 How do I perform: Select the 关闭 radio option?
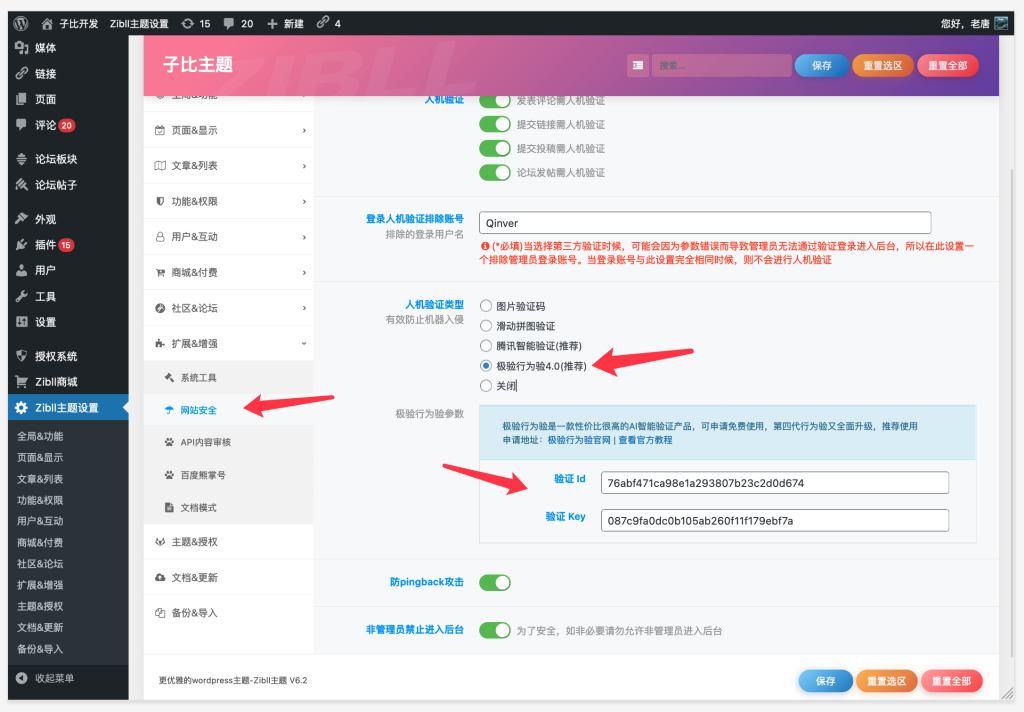486,386
